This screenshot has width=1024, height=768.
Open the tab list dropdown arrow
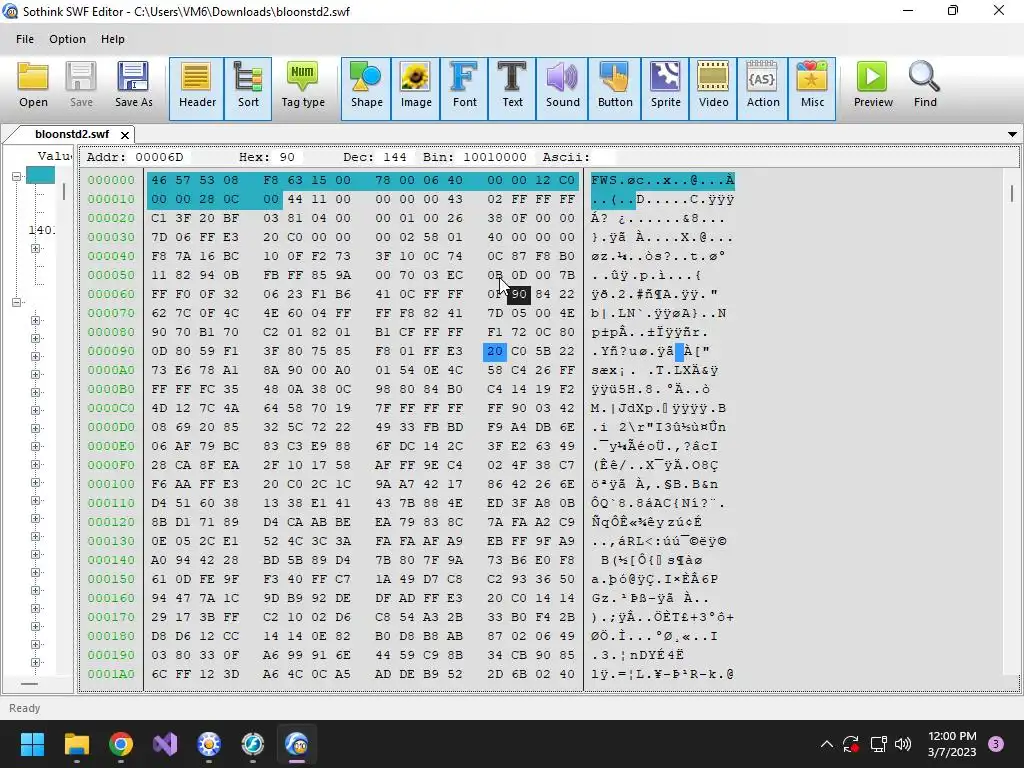click(x=1012, y=135)
